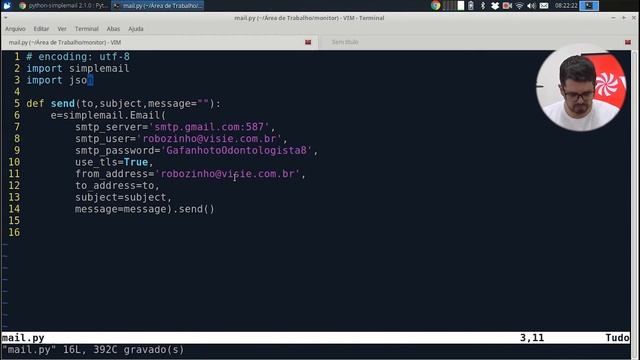640x360 pixels.
Task: Click the Chrome icon in the system tray
Action: (436, 5)
